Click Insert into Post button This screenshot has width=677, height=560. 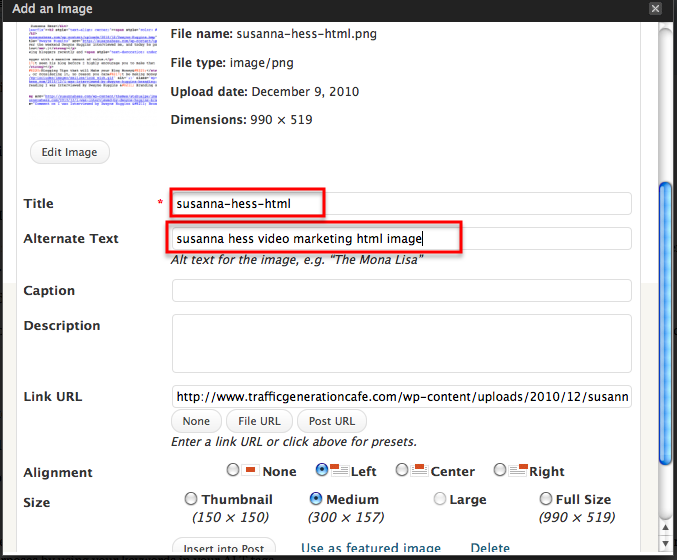[x=224, y=549]
